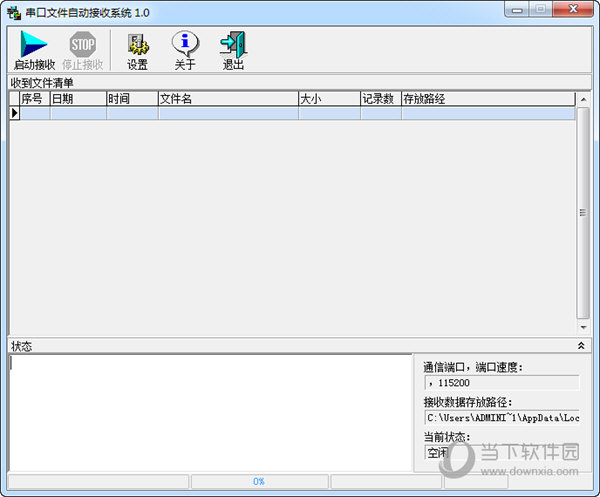600x497 pixels.
Task: Click the file list scrollbar down arrow
Action: click(x=583, y=327)
